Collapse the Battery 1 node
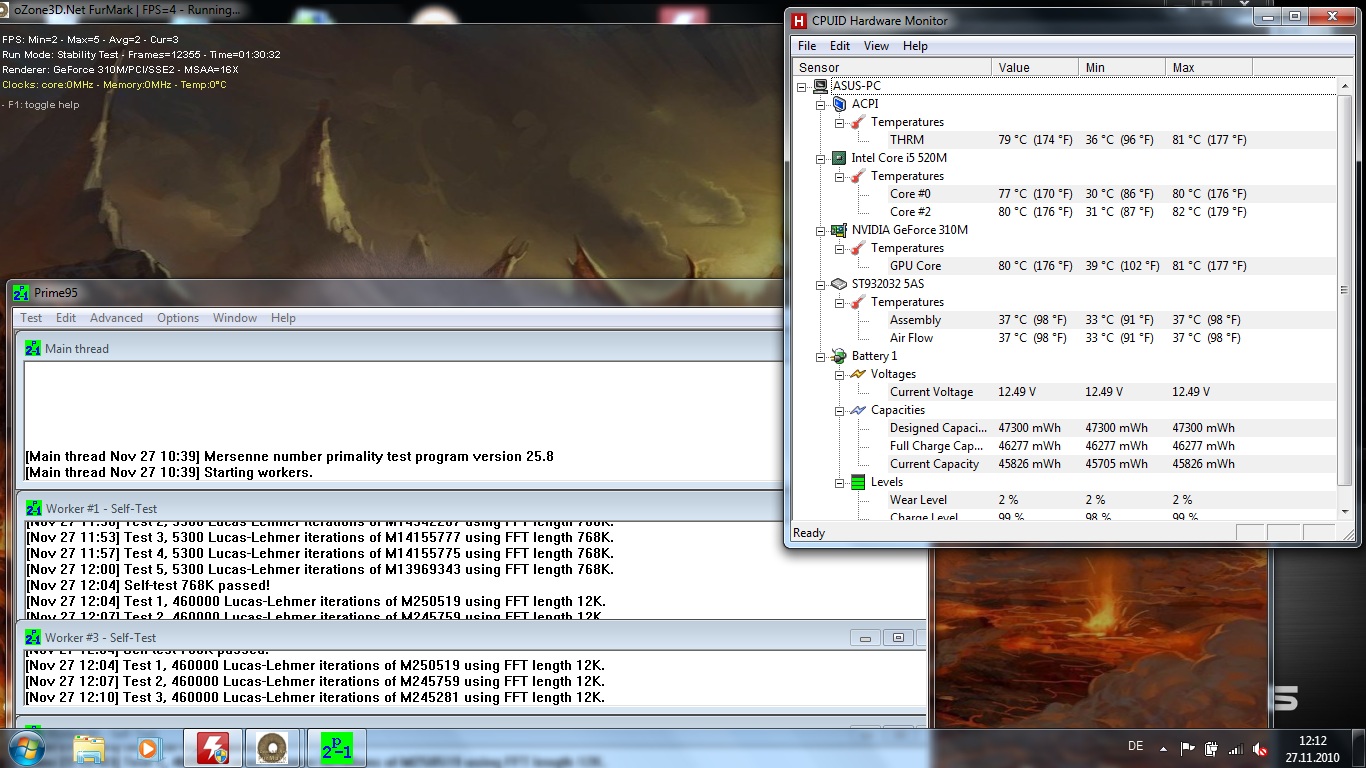The width and height of the screenshot is (1366, 768). (820, 356)
